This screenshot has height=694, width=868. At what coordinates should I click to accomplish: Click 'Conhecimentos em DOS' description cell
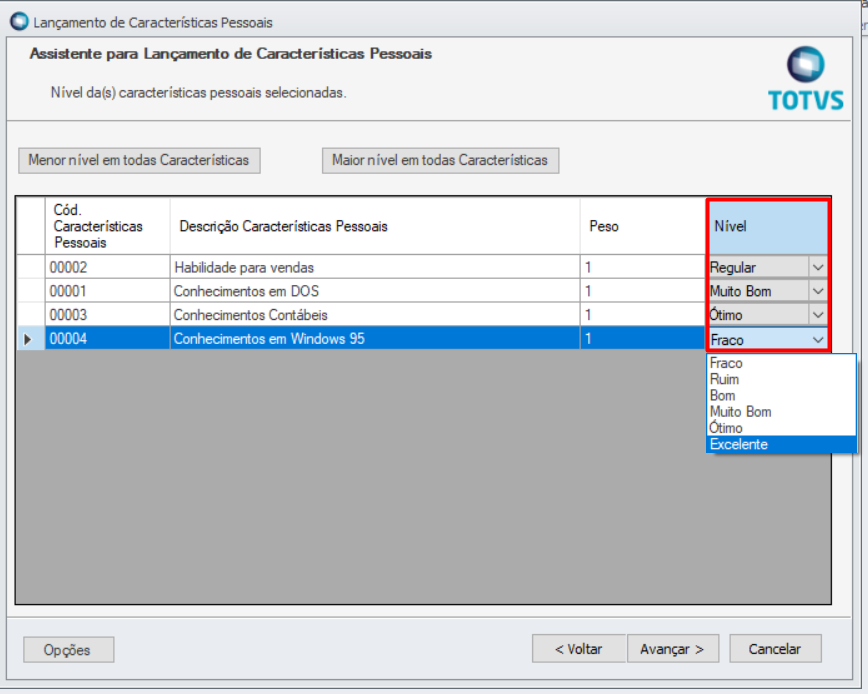click(x=375, y=291)
